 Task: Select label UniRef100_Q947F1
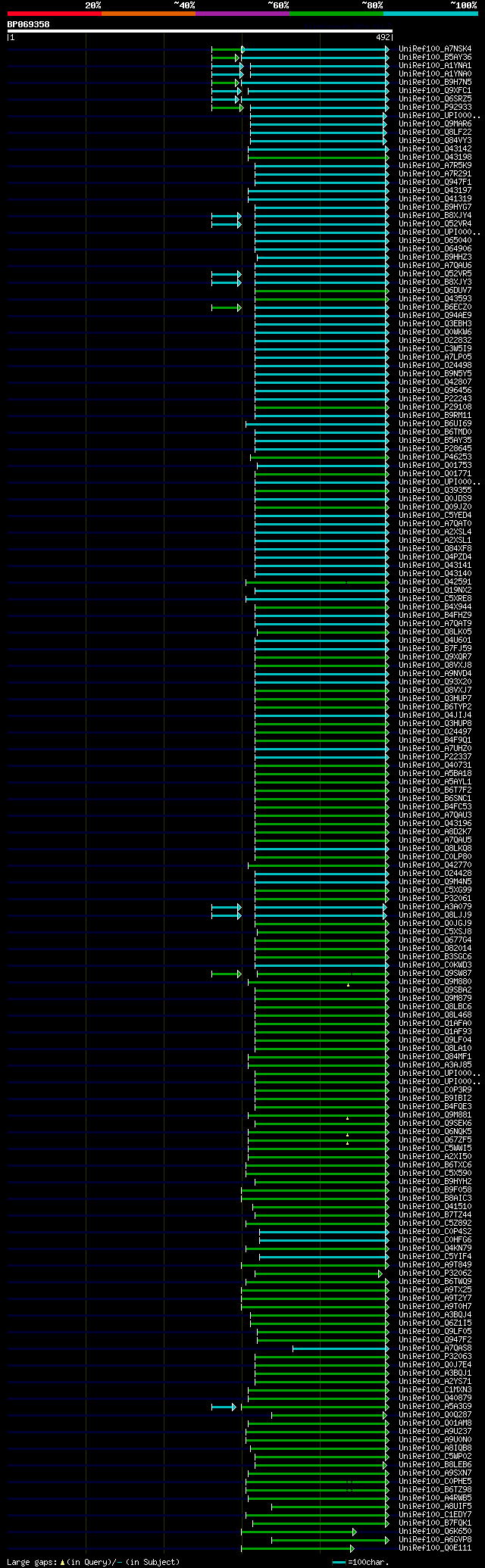point(435,182)
